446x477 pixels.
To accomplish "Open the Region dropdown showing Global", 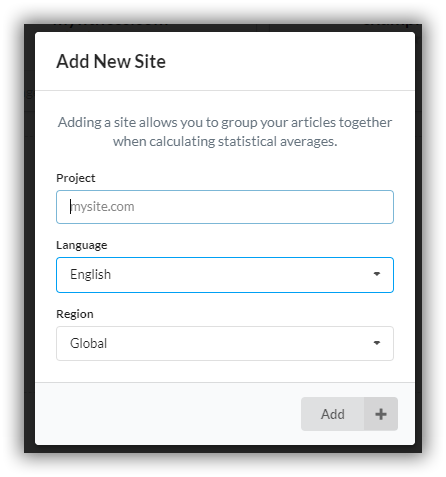I will click(x=225, y=343).
